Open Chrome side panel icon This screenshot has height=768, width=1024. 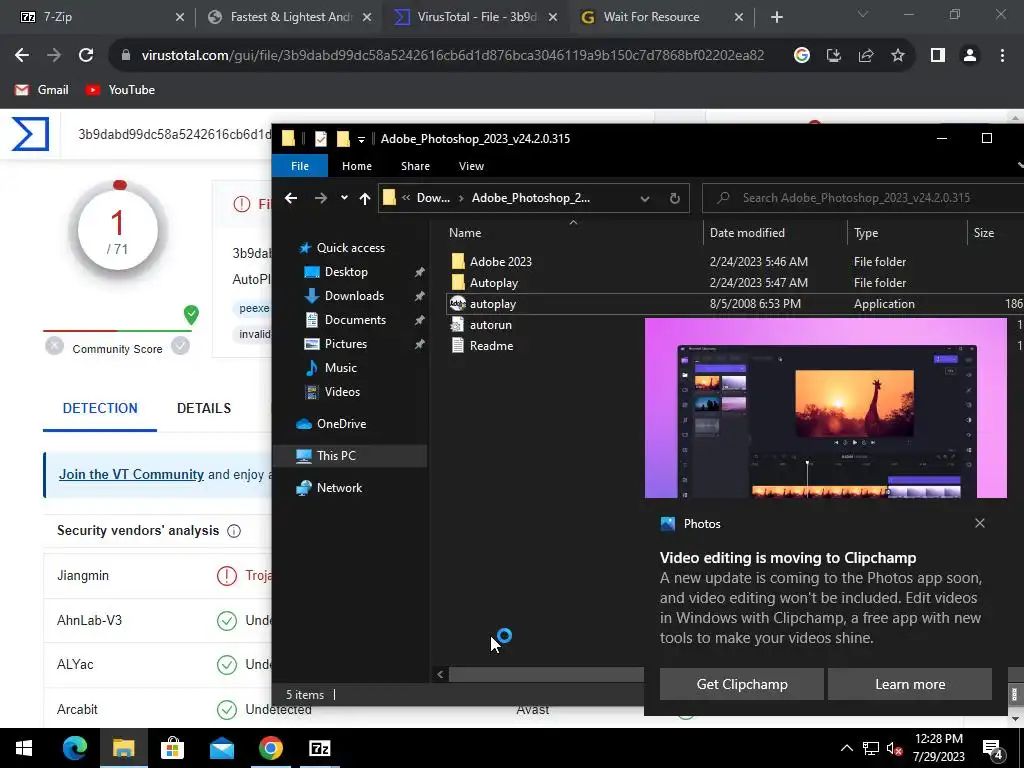click(x=938, y=56)
